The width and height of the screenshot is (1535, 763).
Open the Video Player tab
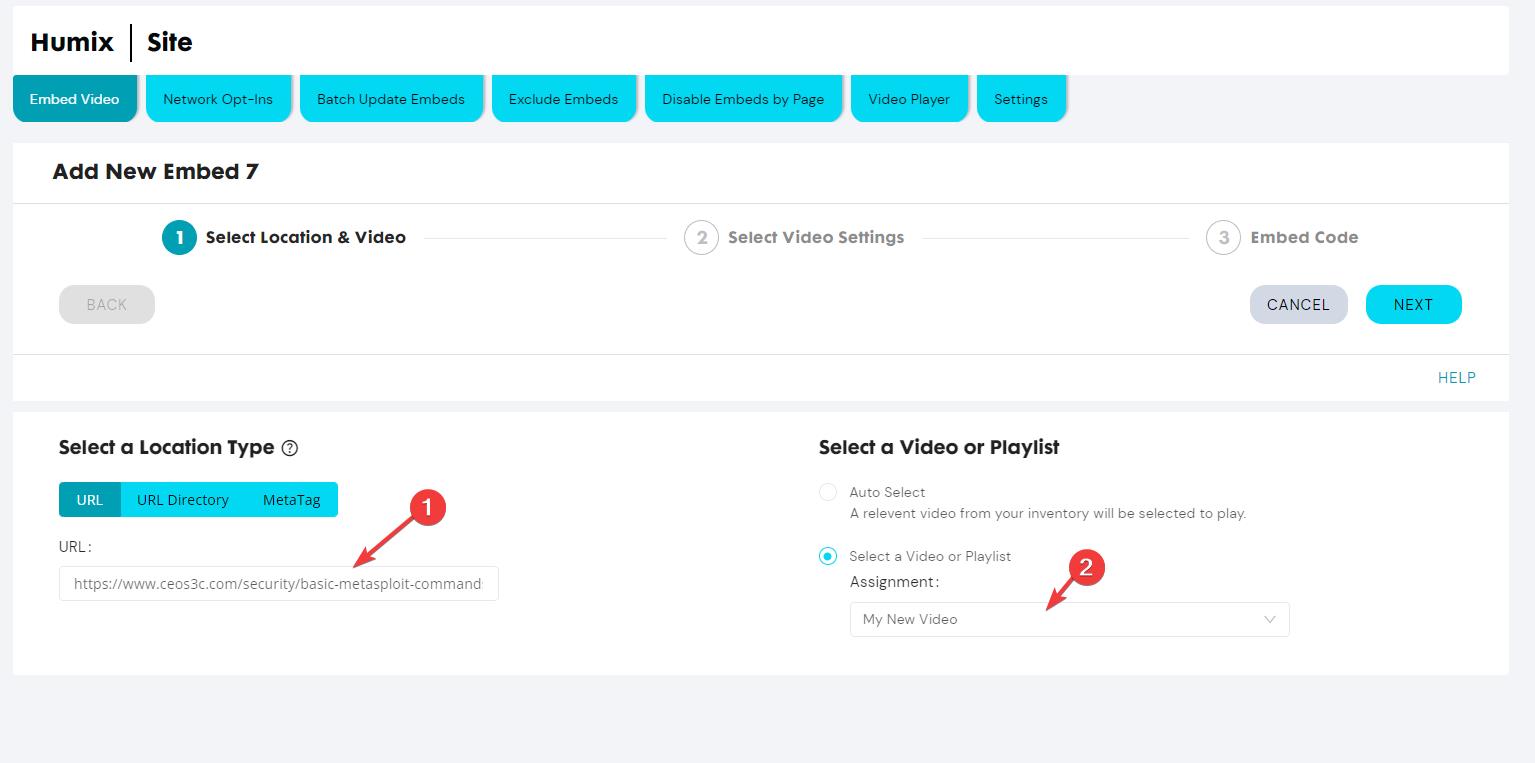[x=909, y=99]
